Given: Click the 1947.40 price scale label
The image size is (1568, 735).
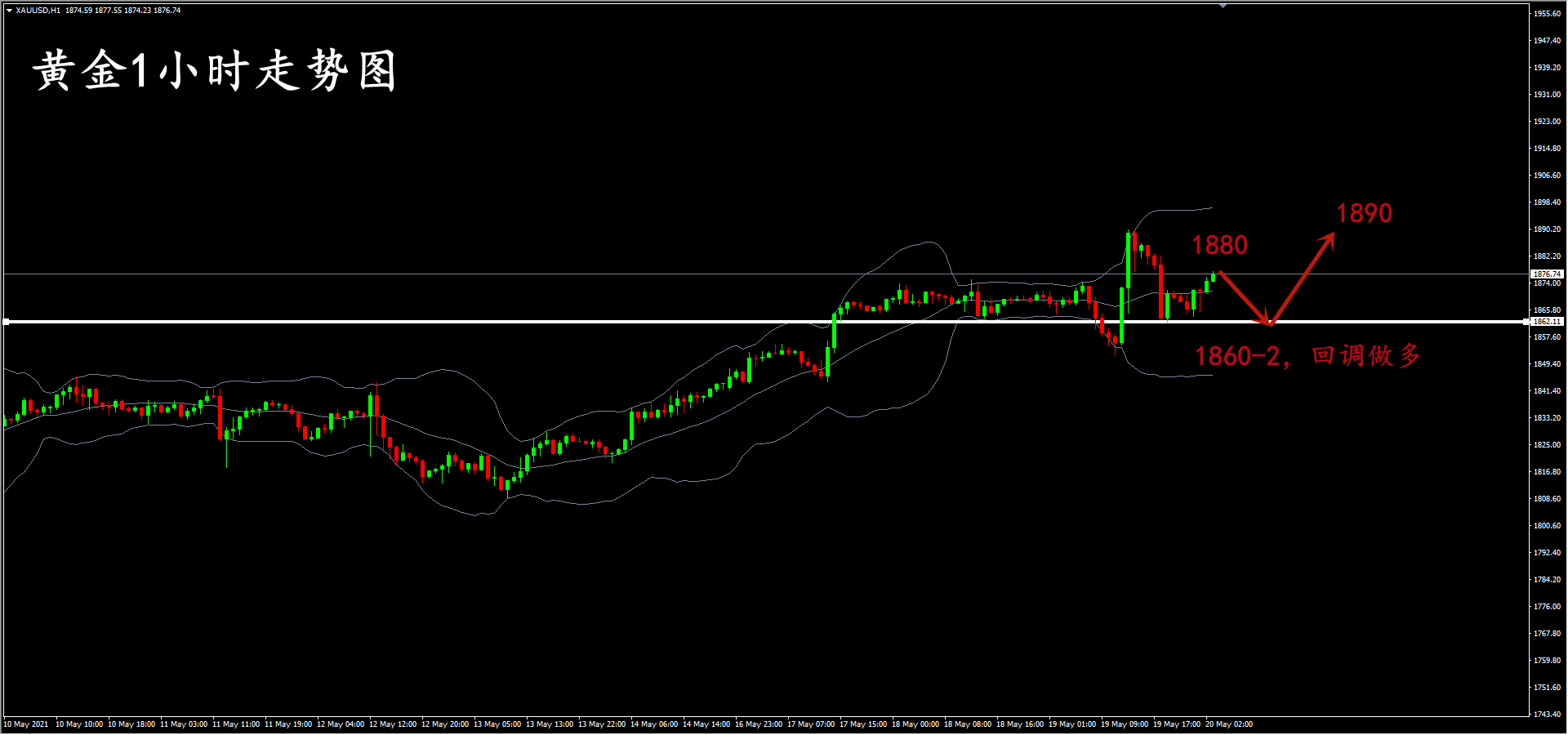Looking at the screenshot, I should point(1547,41).
